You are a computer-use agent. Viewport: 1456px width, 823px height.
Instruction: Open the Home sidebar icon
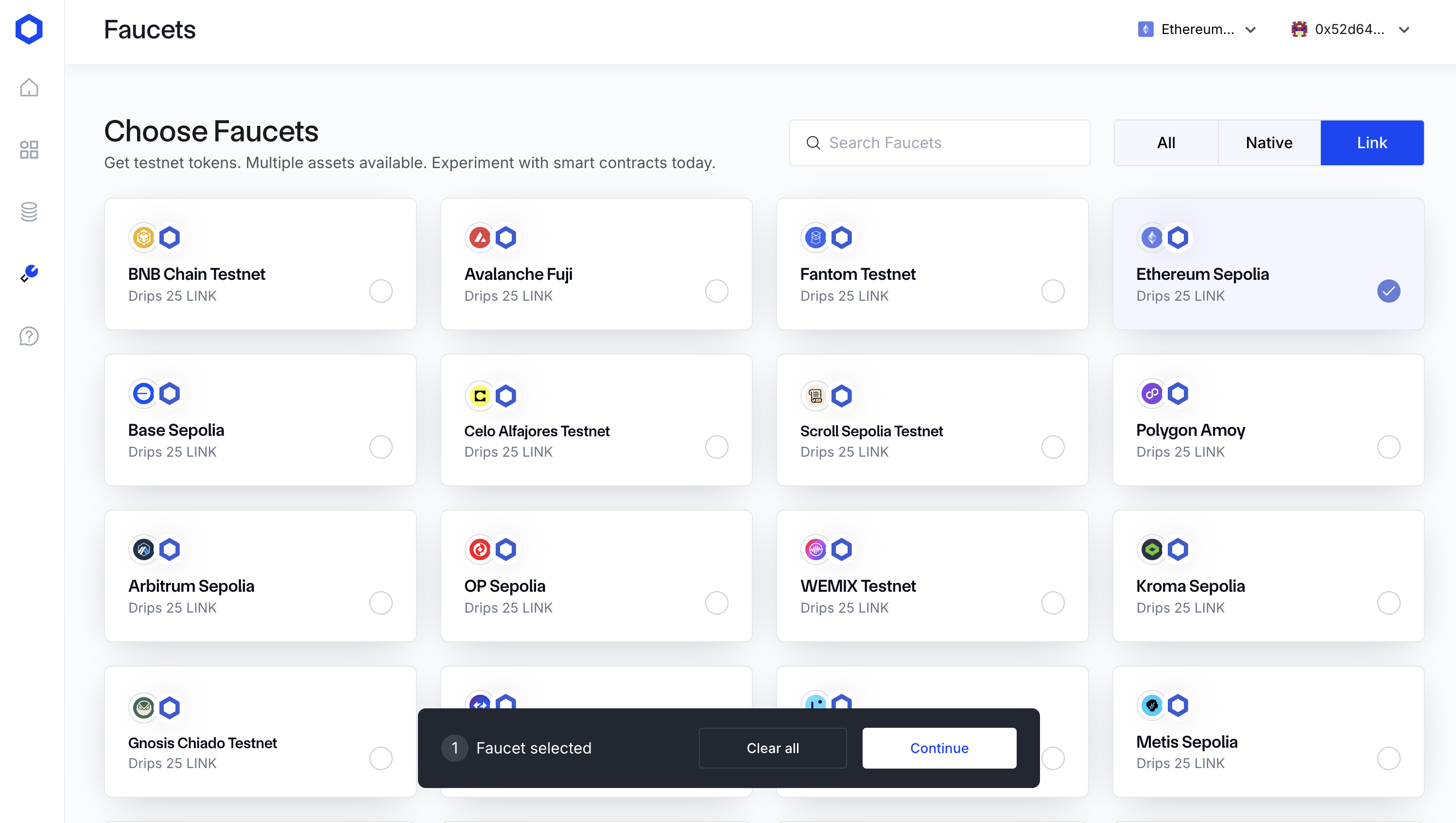coord(29,87)
